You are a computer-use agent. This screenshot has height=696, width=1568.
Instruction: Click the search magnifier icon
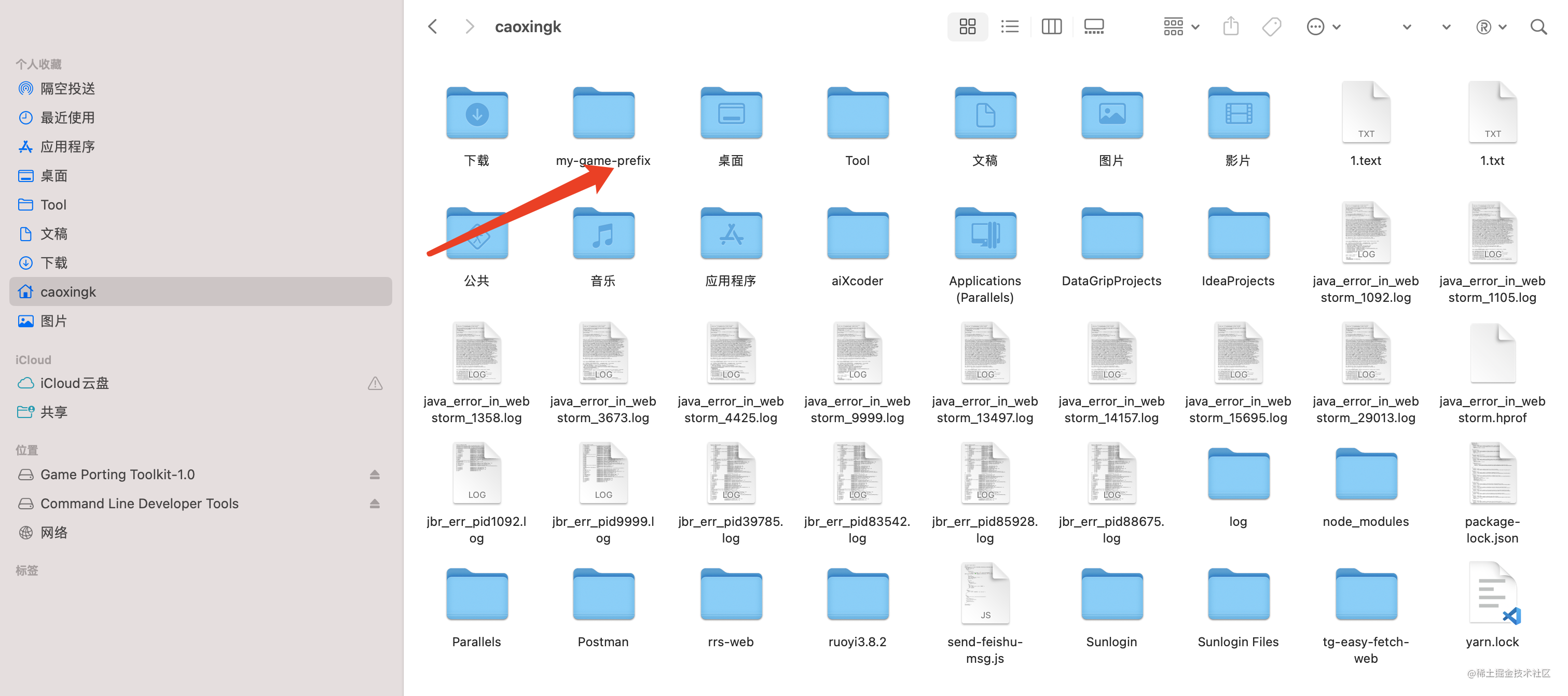point(1538,27)
